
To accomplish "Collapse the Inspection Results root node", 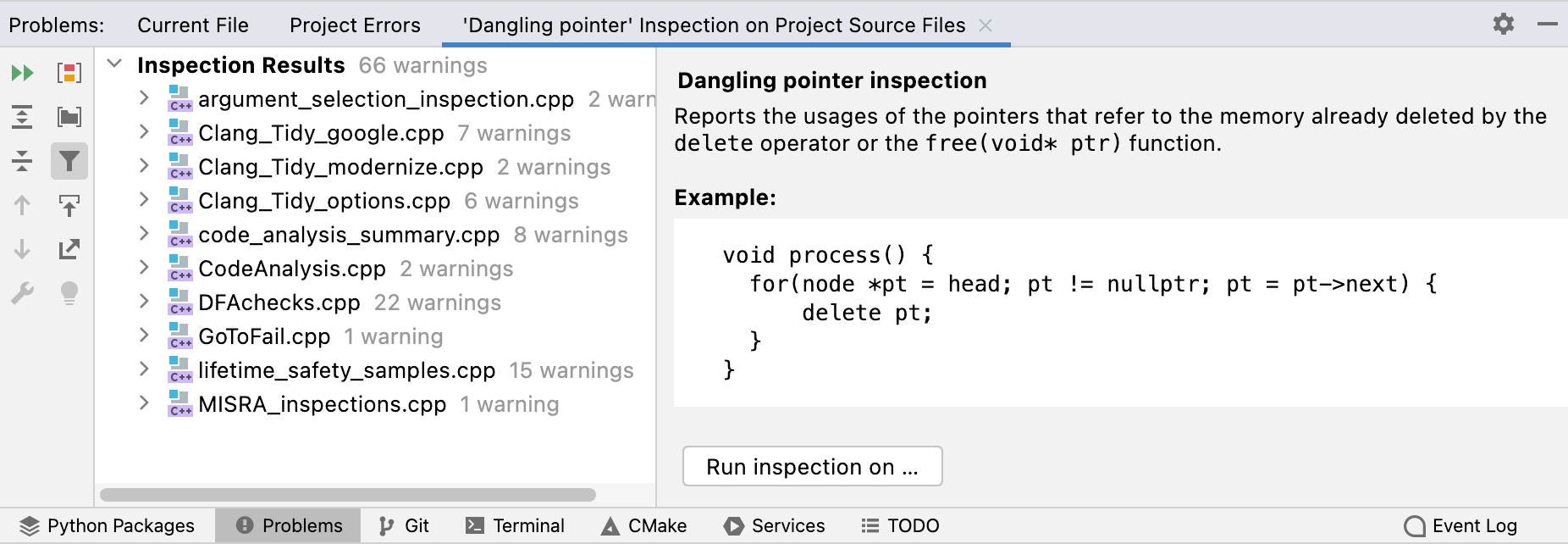I will tap(115, 65).
